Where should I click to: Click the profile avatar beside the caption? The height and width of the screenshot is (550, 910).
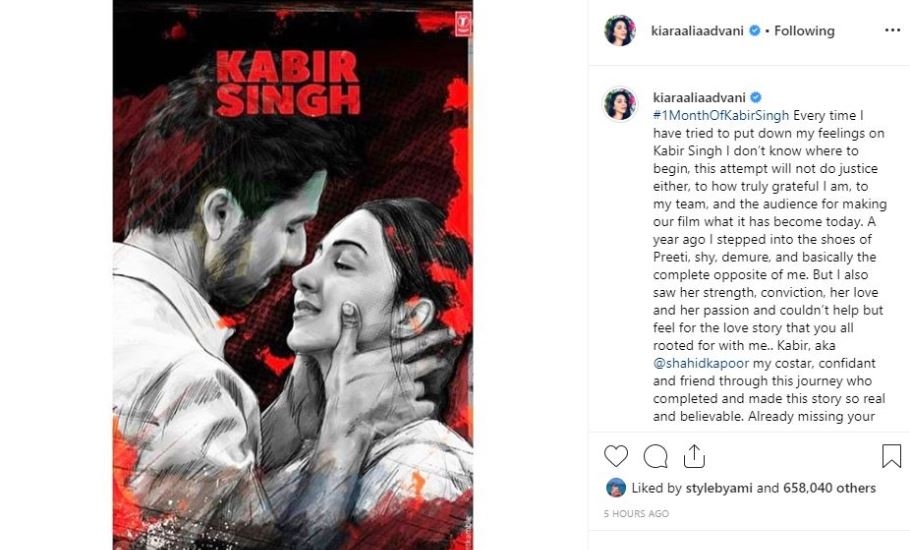coord(620,104)
